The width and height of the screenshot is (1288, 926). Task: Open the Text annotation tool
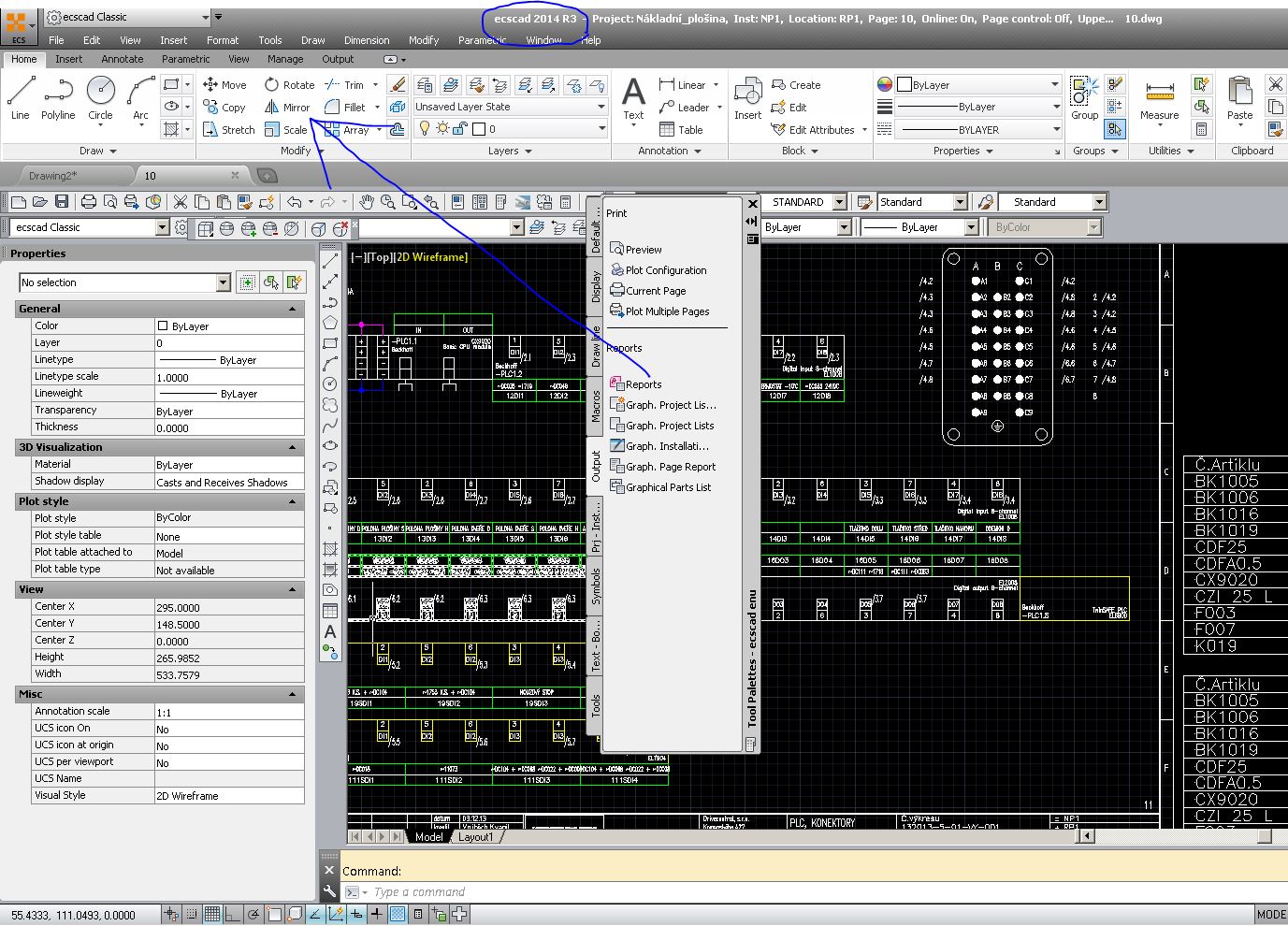click(x=633, y=99)
